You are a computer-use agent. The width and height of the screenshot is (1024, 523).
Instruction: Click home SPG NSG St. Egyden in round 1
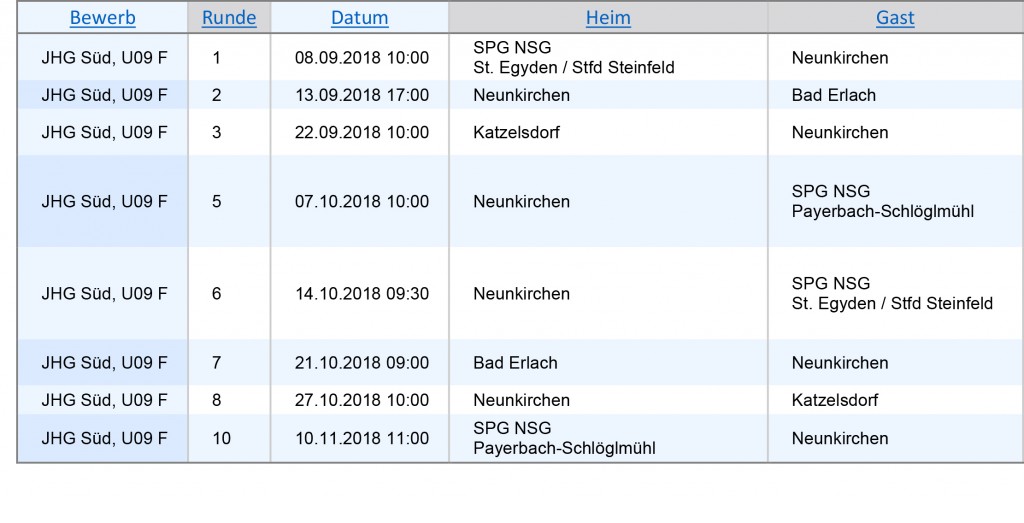point(574,57)
